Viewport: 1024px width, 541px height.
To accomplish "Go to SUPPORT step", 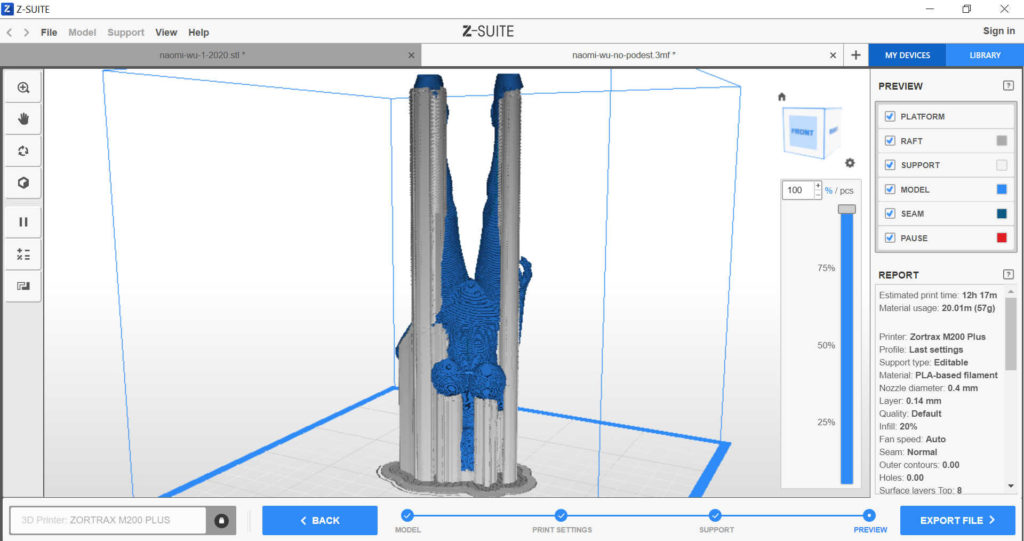I will (715, 516).
